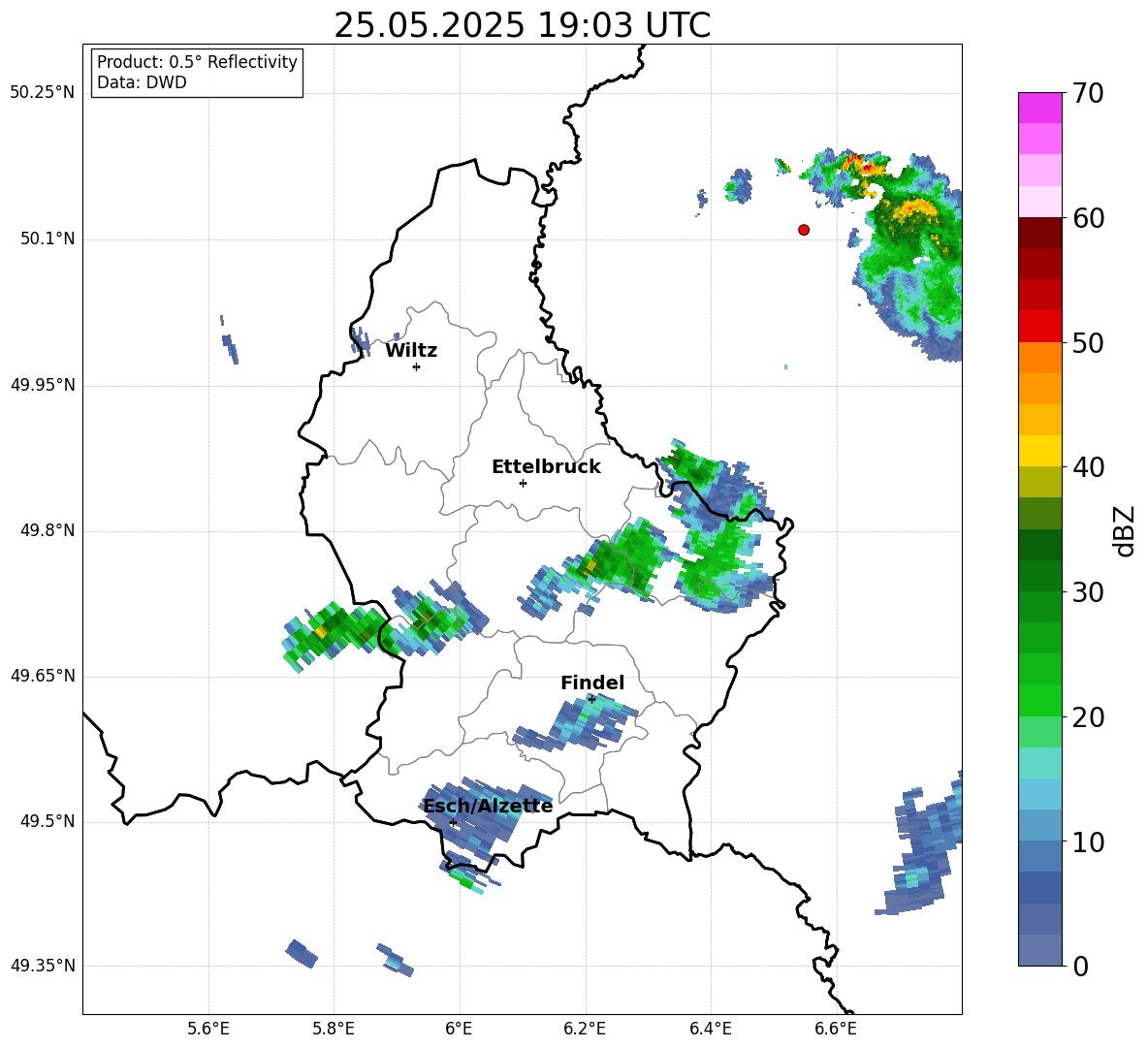Viewport: 1148px width, 1048px height.
Task: Click the 49.35°N latitude label
Action: pos(43,966)
